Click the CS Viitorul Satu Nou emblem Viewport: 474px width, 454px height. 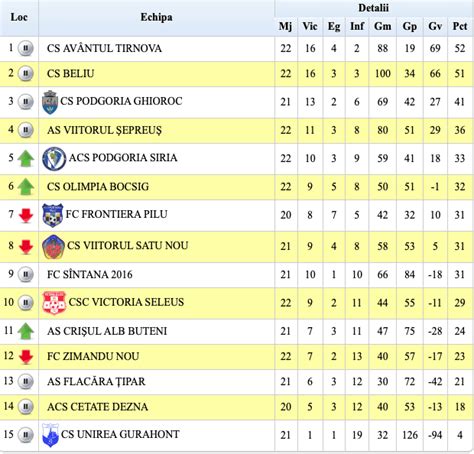[53, 247]
